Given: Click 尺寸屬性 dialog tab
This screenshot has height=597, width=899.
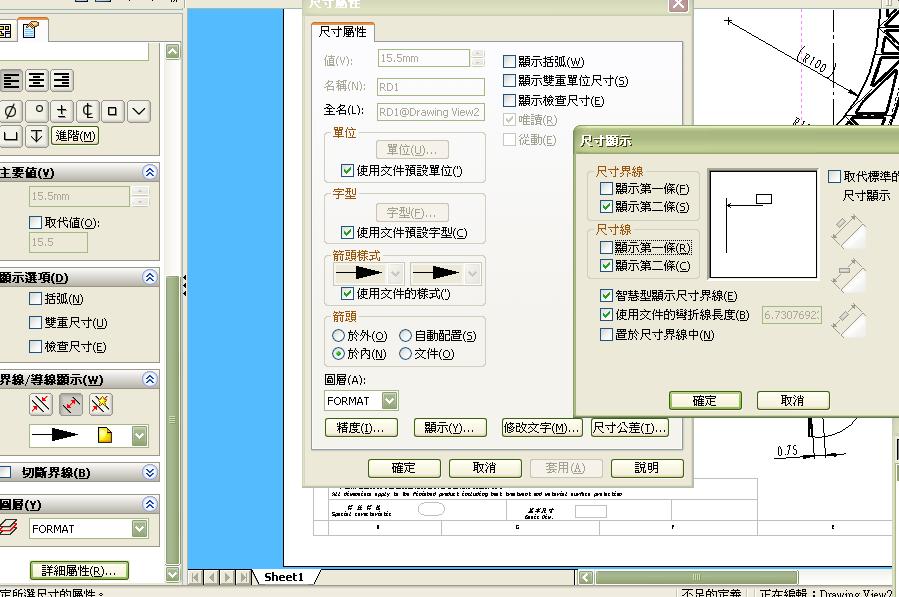Looking at the screenshot, I should [343, 32].
